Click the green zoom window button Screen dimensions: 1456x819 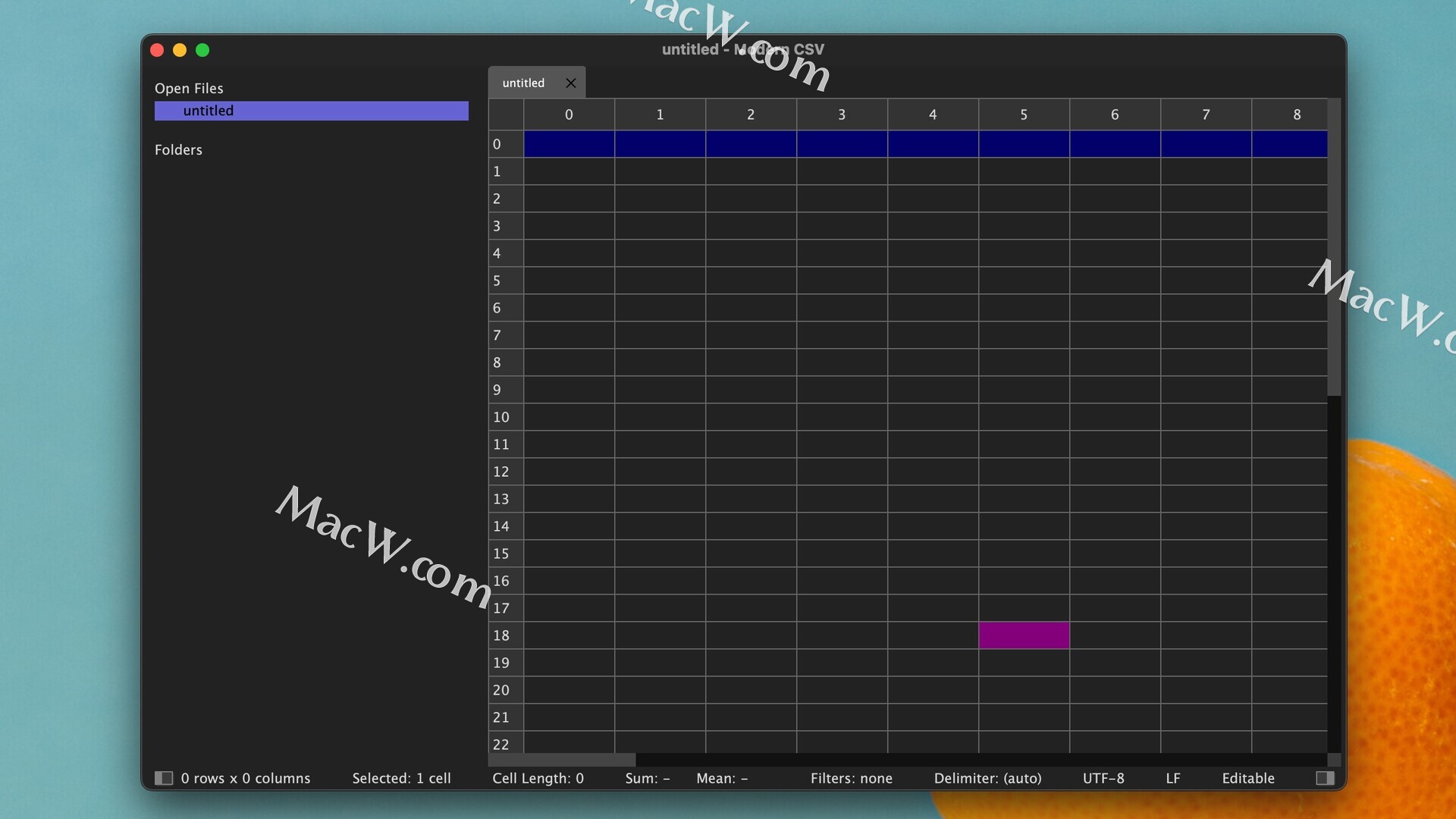202,50
